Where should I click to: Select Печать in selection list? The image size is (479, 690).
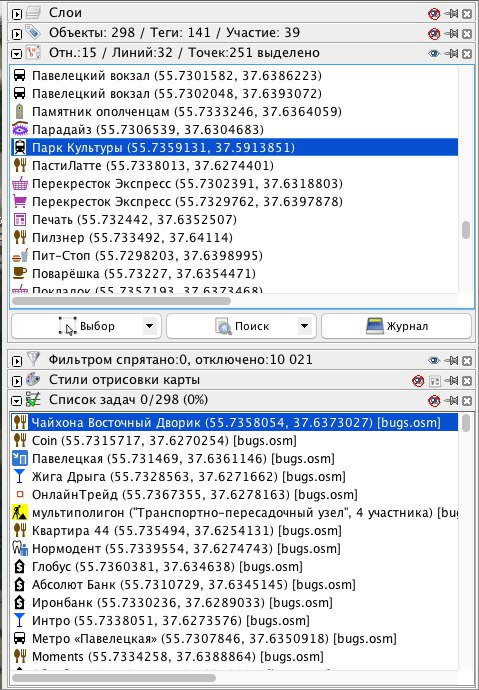(x=234, y=220)
